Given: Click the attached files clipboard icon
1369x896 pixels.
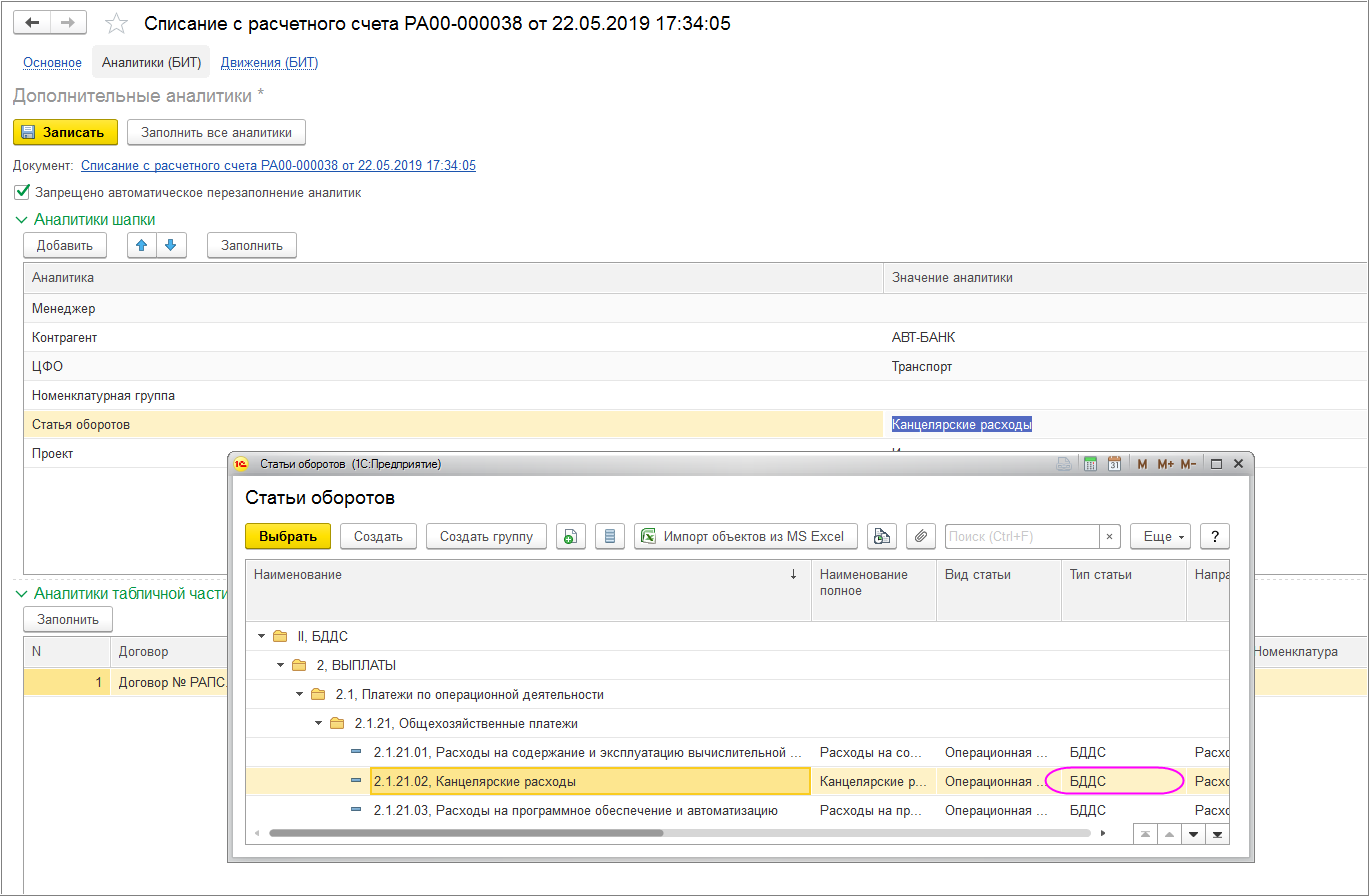Looking at the screenshot, I should (x=881, y=537).
